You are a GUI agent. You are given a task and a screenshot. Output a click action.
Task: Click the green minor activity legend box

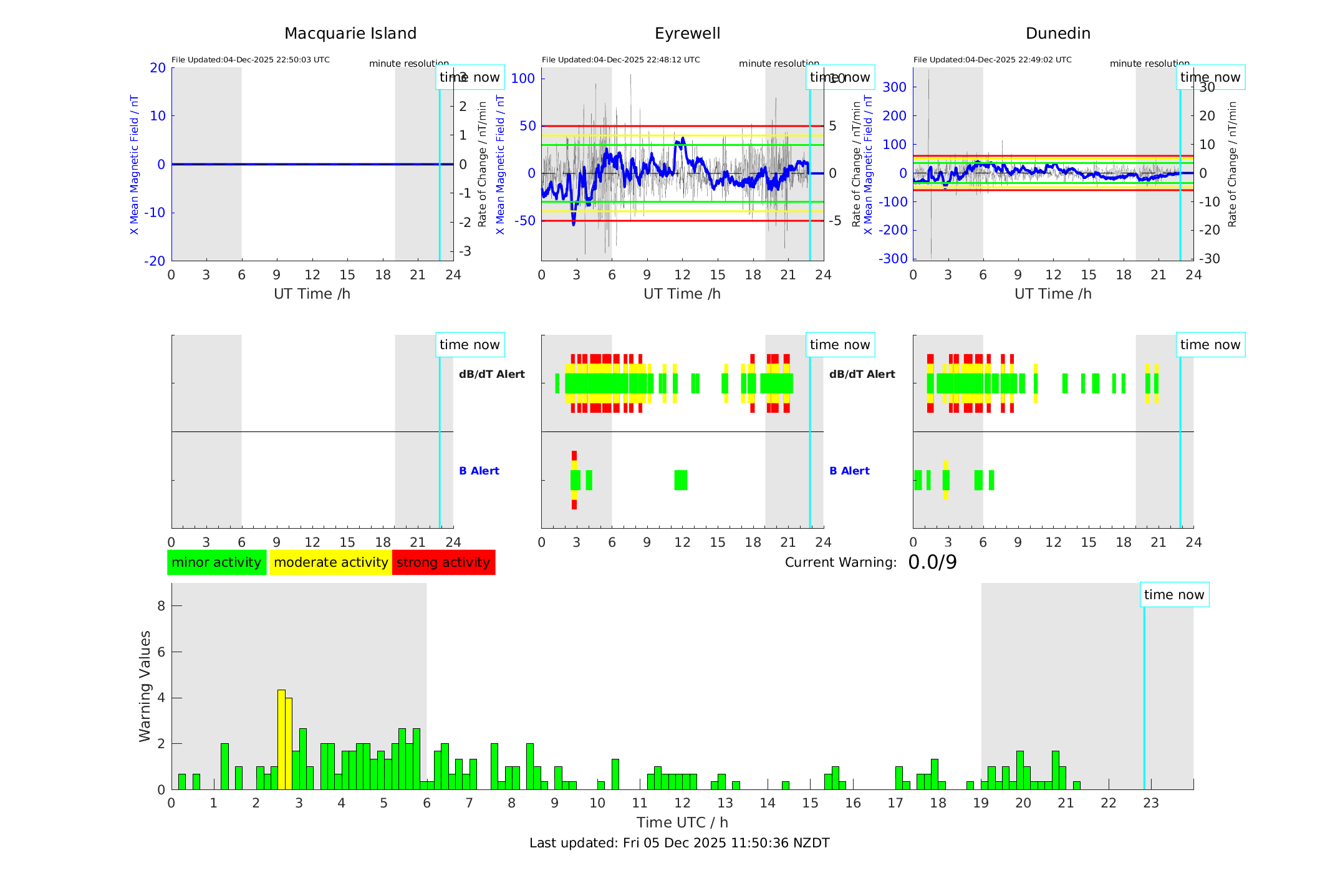pyautogui.click(x=216, y=562)
